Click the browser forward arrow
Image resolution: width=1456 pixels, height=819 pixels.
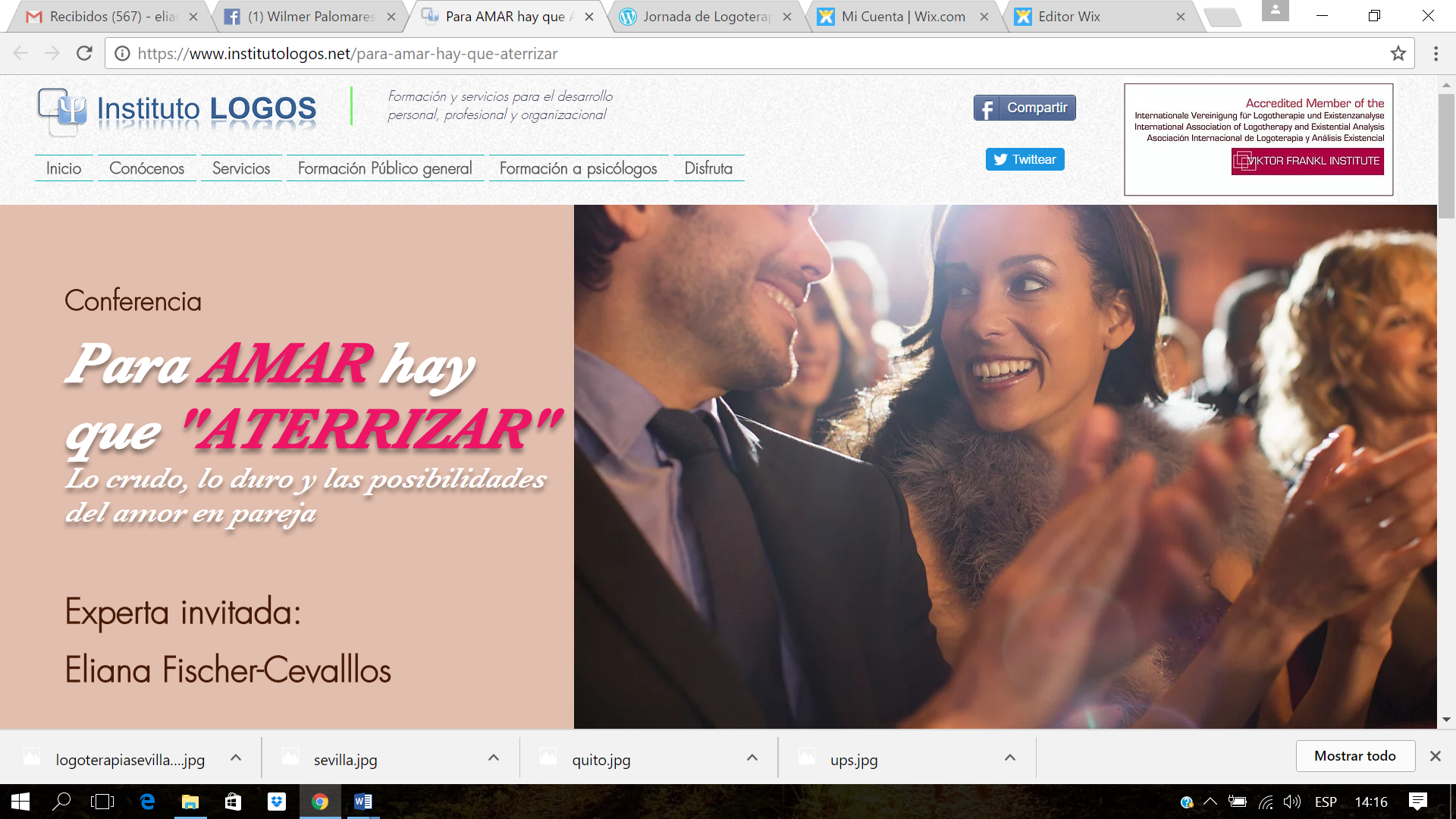coord(52,53)
